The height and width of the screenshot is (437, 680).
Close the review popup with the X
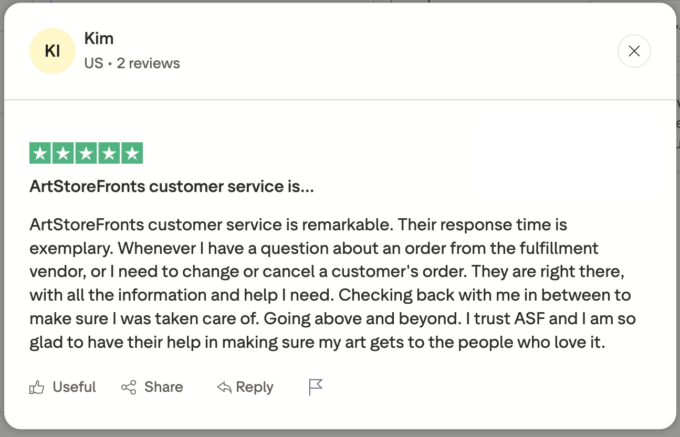634,51
